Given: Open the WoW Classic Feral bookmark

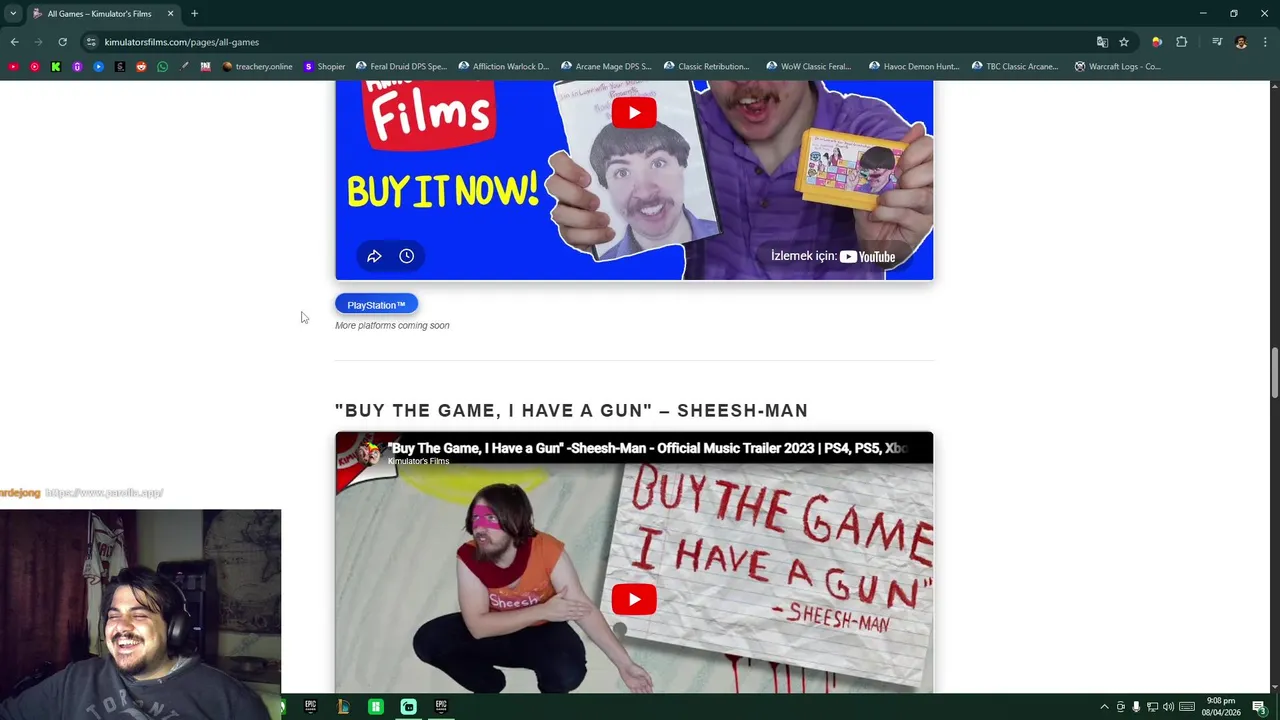Looking at the screenshot, I should pyautogui.click(x=808, y=66).
